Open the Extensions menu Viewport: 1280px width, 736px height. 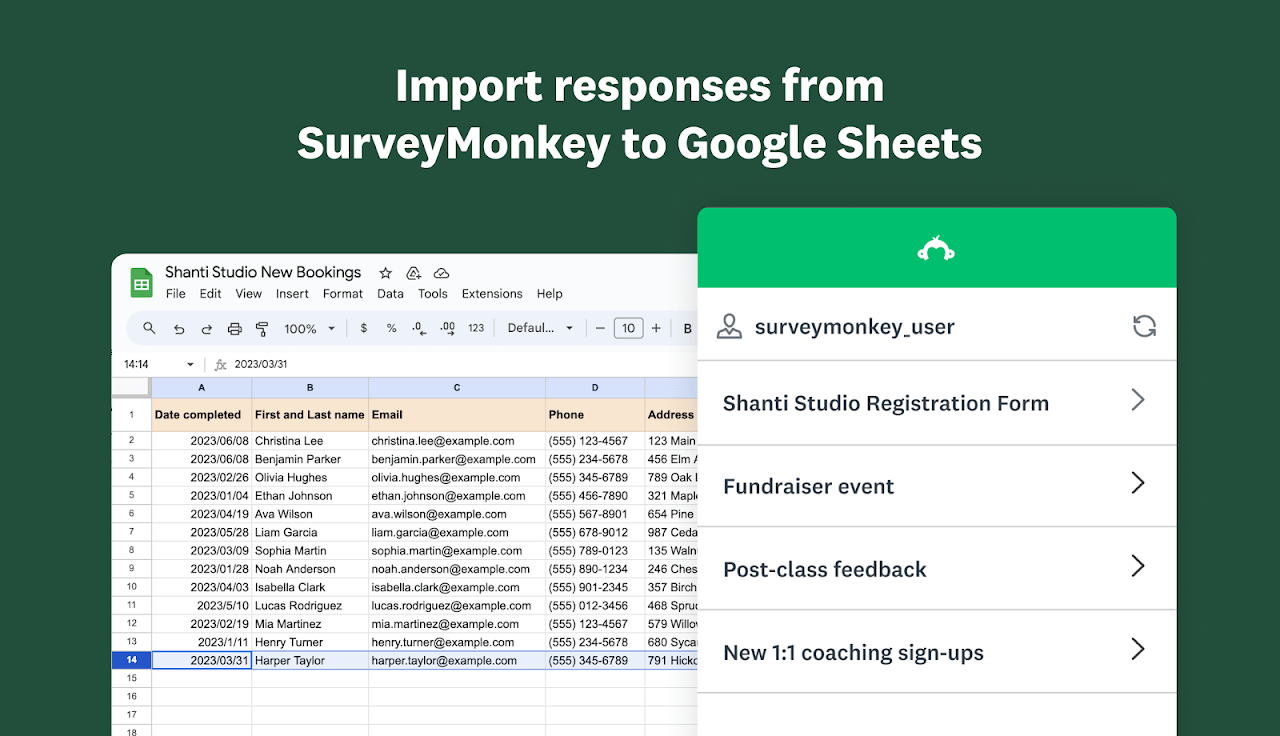point(492,294)
